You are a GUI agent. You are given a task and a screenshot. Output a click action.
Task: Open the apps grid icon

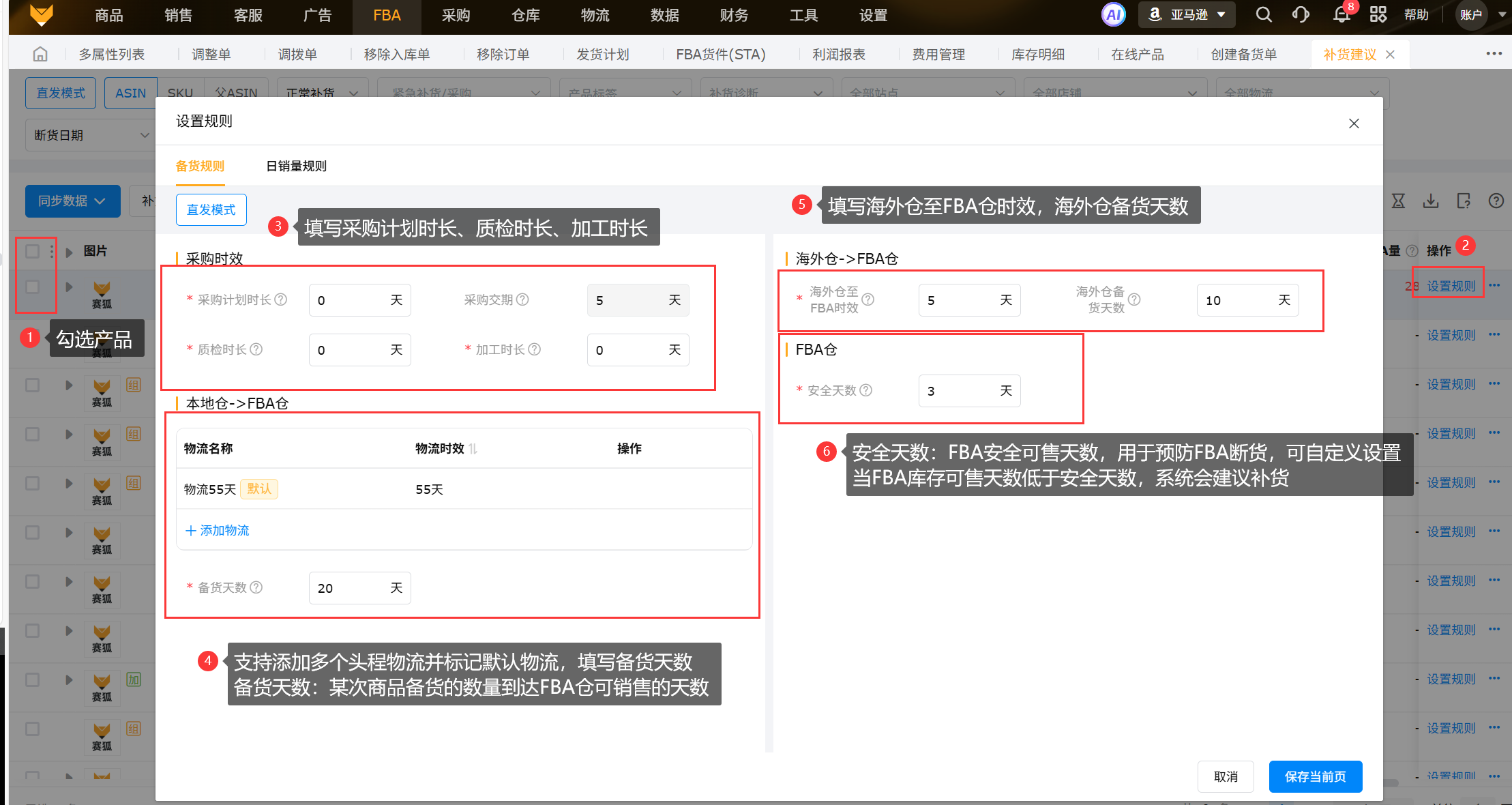[1378, 15]
